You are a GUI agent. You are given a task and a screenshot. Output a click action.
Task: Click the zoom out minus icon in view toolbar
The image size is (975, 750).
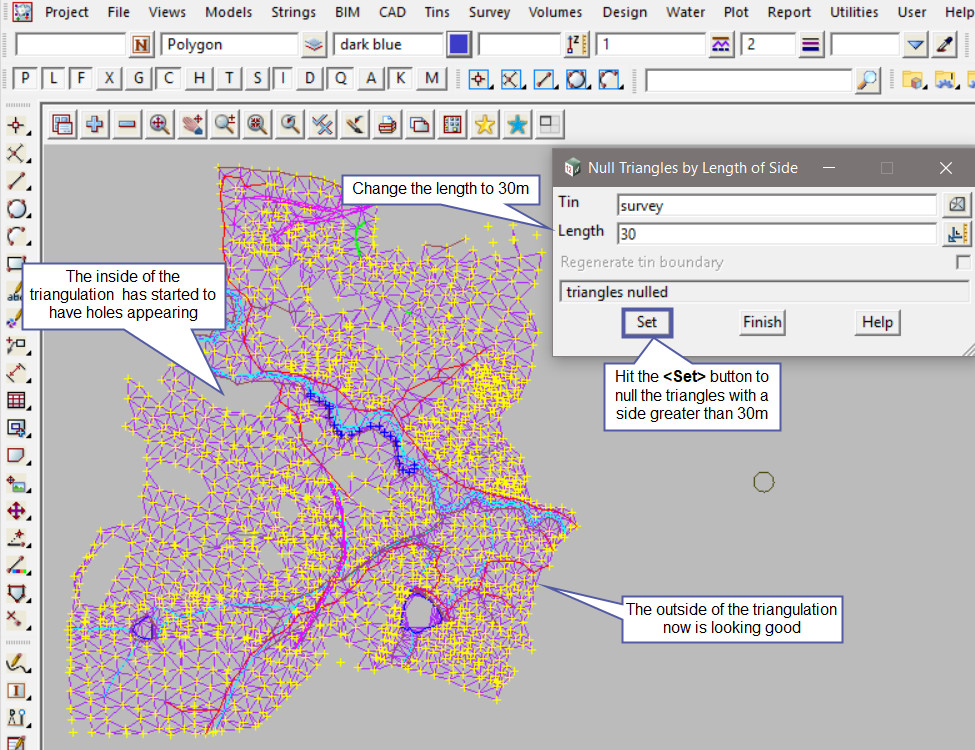127,125
